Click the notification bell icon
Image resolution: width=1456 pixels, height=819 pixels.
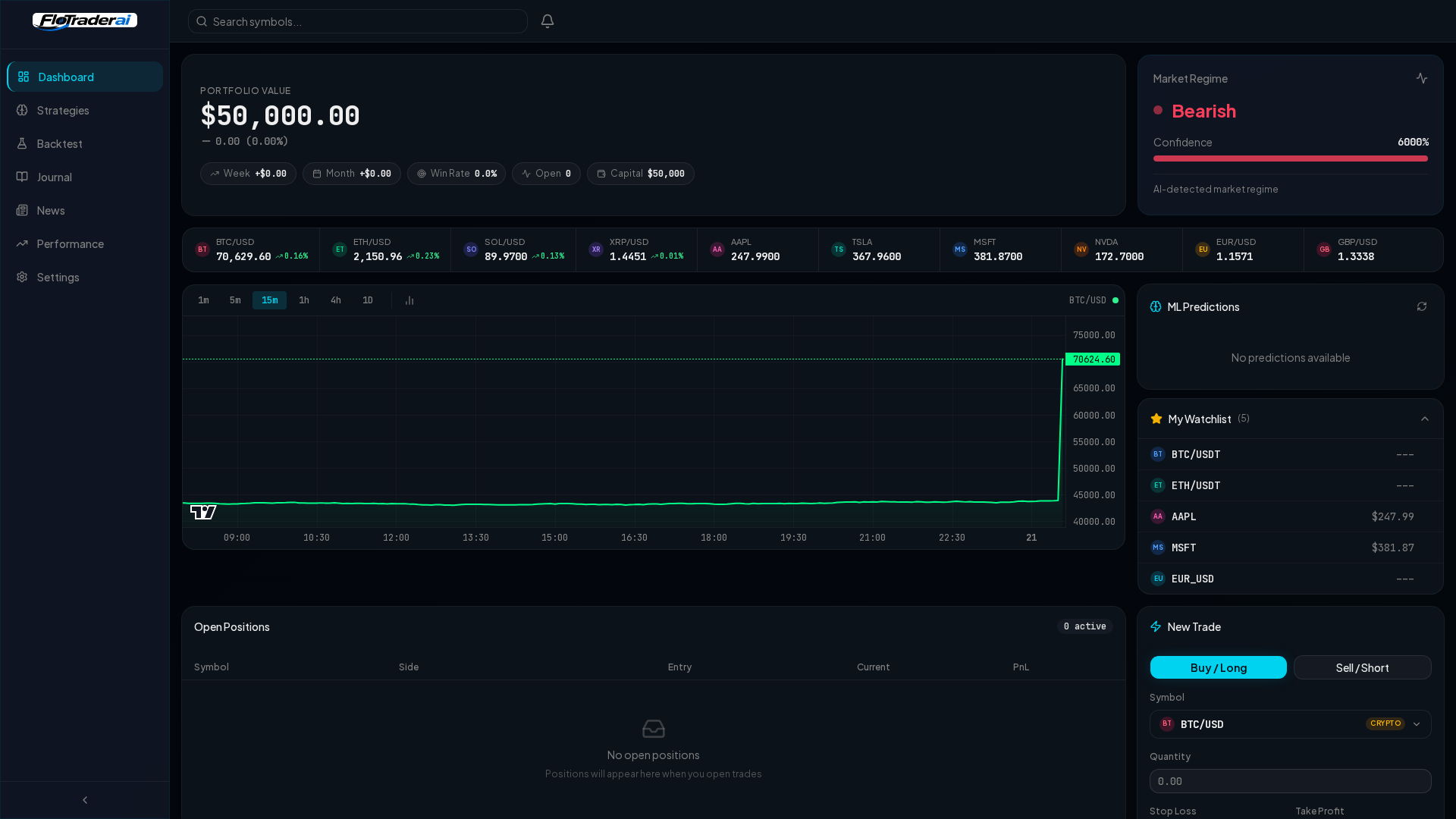pyautogui.click(x=547, y=20)
